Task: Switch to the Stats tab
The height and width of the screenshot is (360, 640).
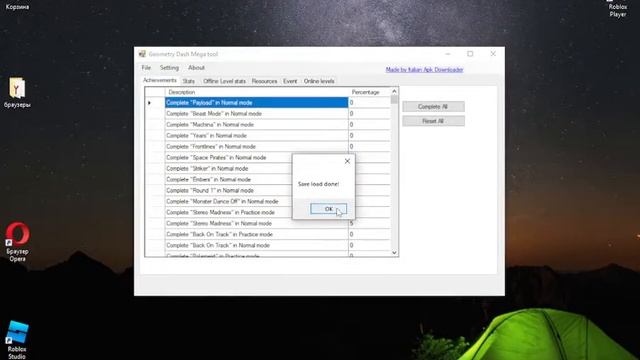Action: point(189,81)
